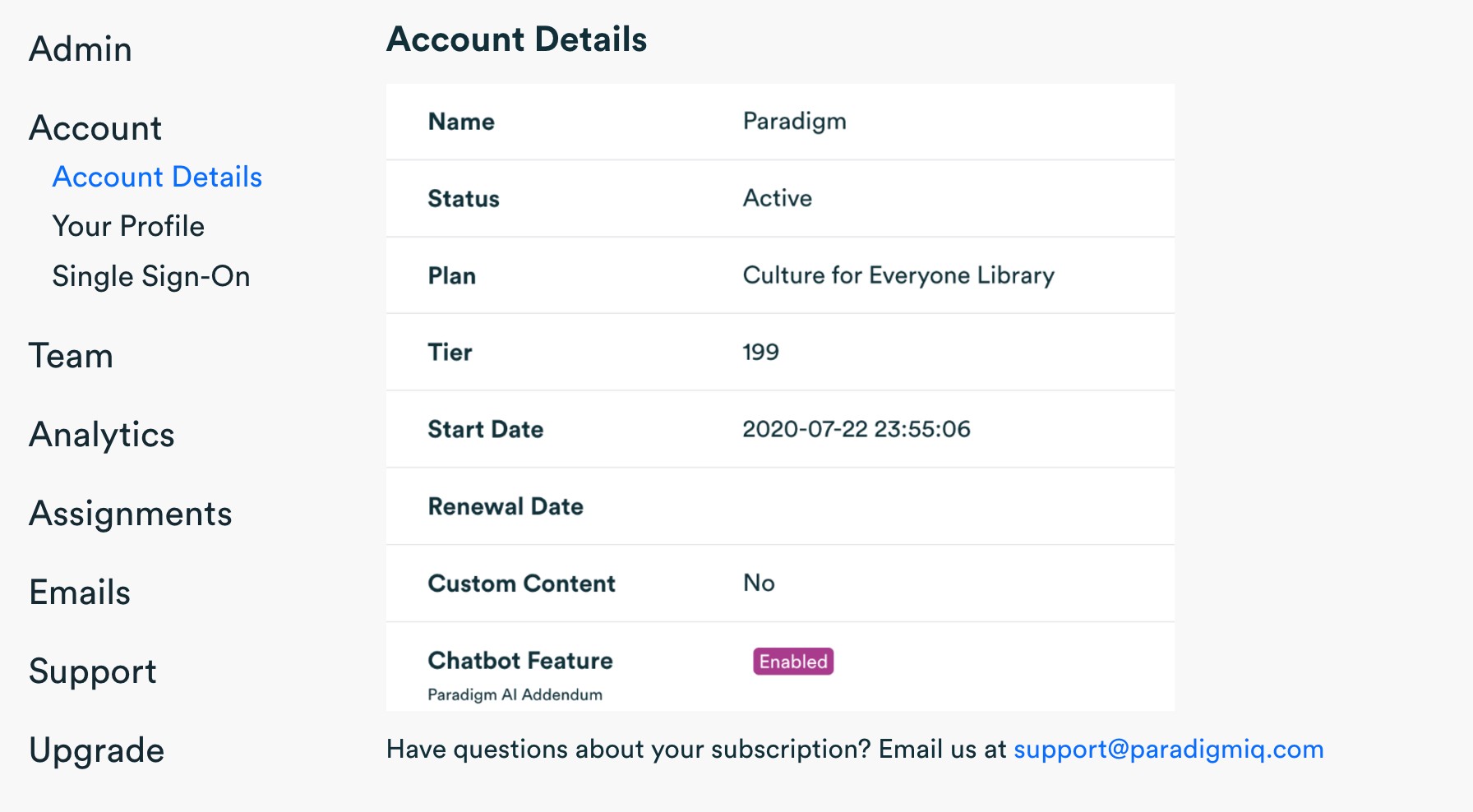Click the Enabled badge for Chatbot Feature

[x=793, y=662]
